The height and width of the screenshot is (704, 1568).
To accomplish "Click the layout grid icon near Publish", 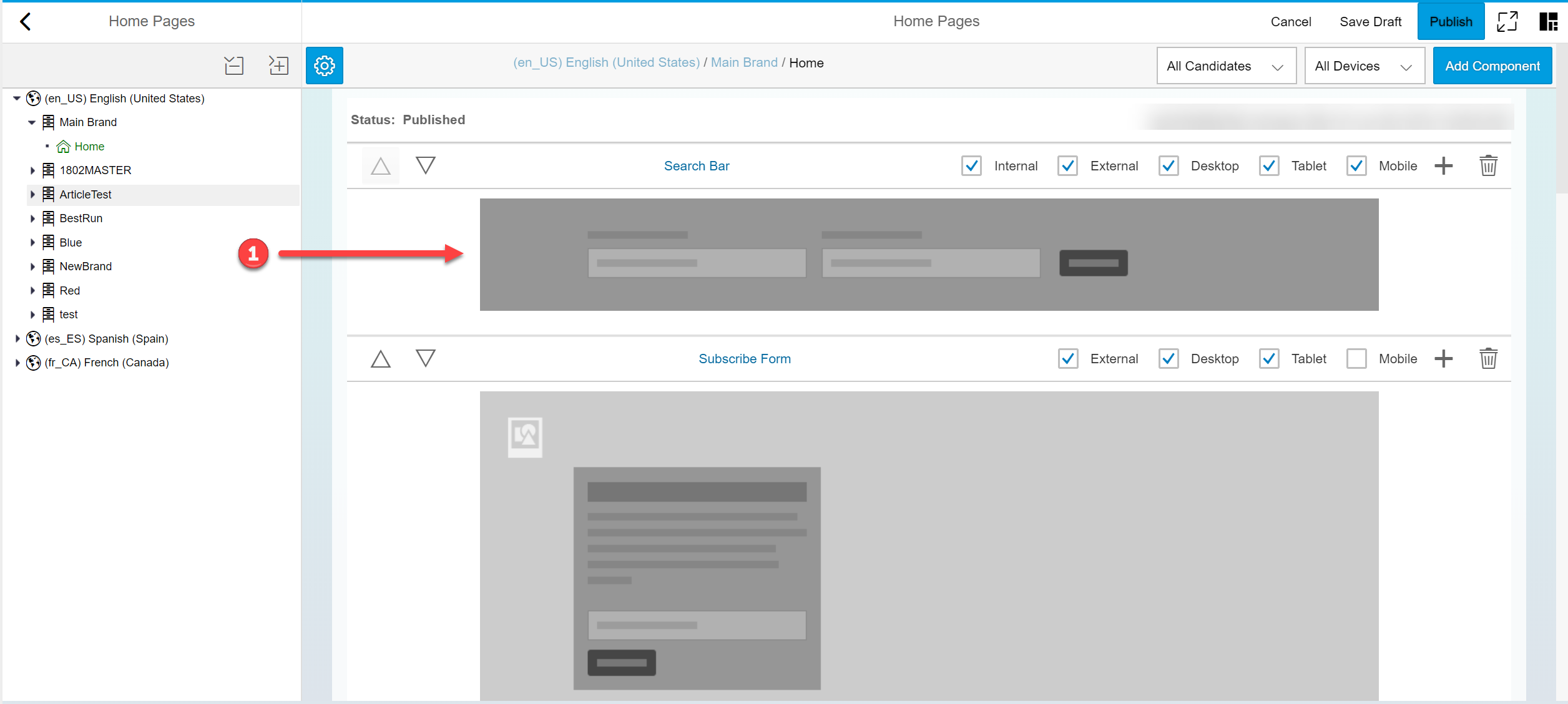I will click(x=1549, y=22).
